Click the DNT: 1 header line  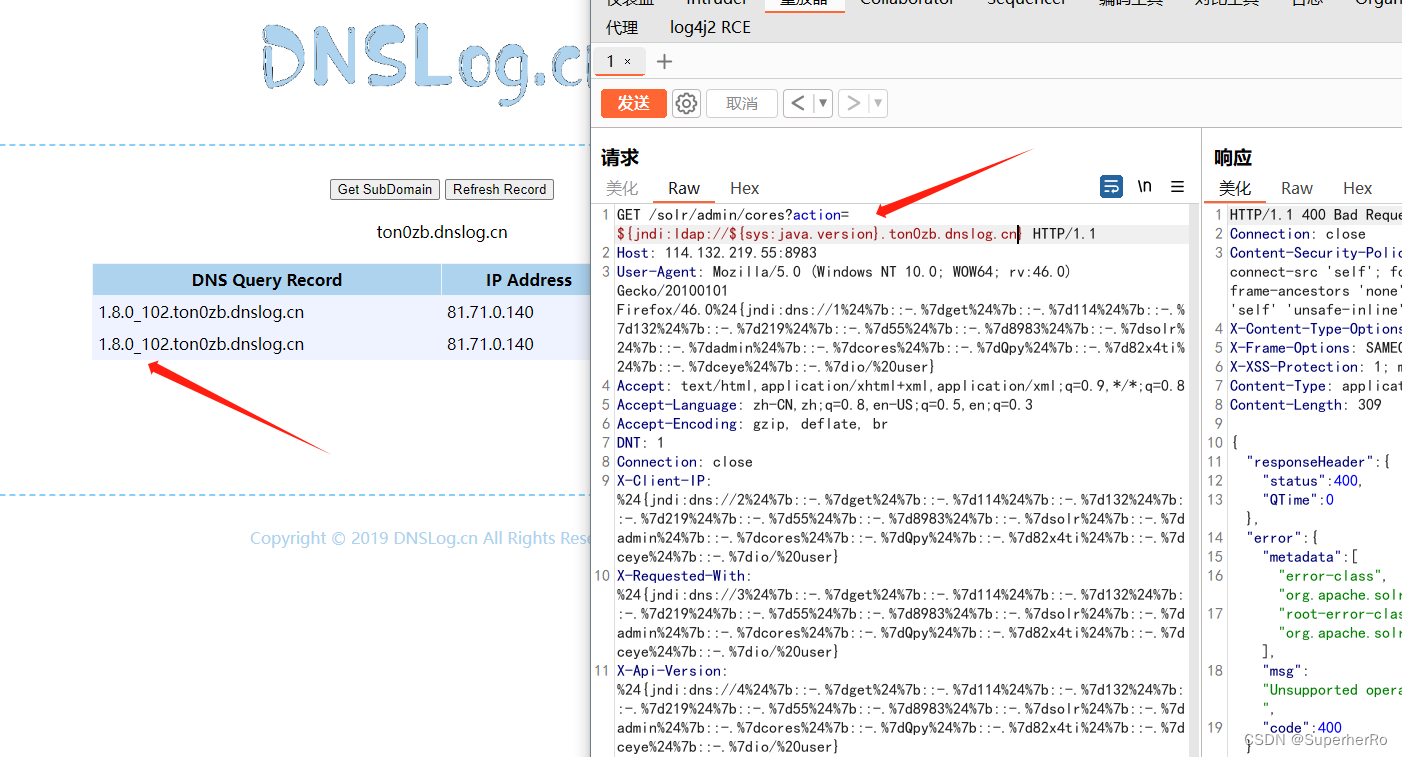640,443
